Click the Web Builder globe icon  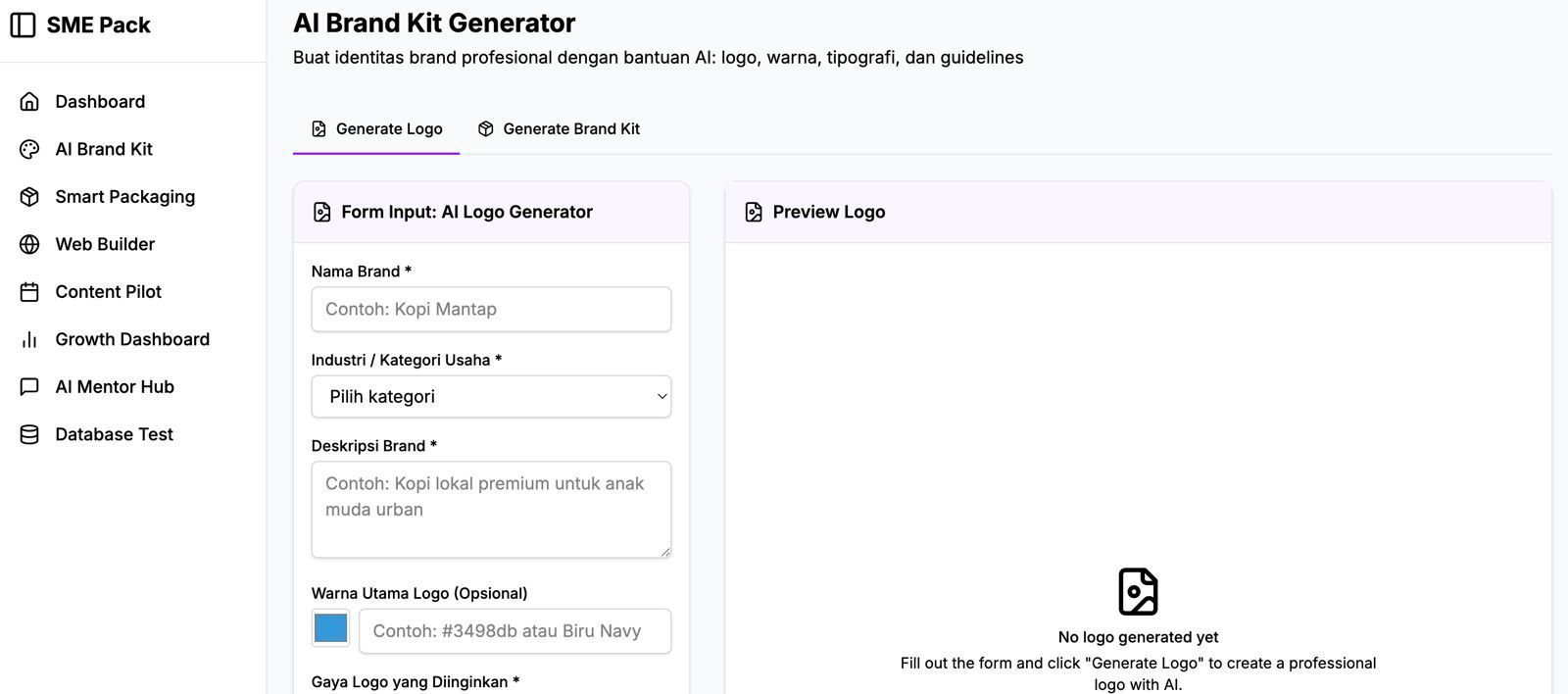click(29, 244)
